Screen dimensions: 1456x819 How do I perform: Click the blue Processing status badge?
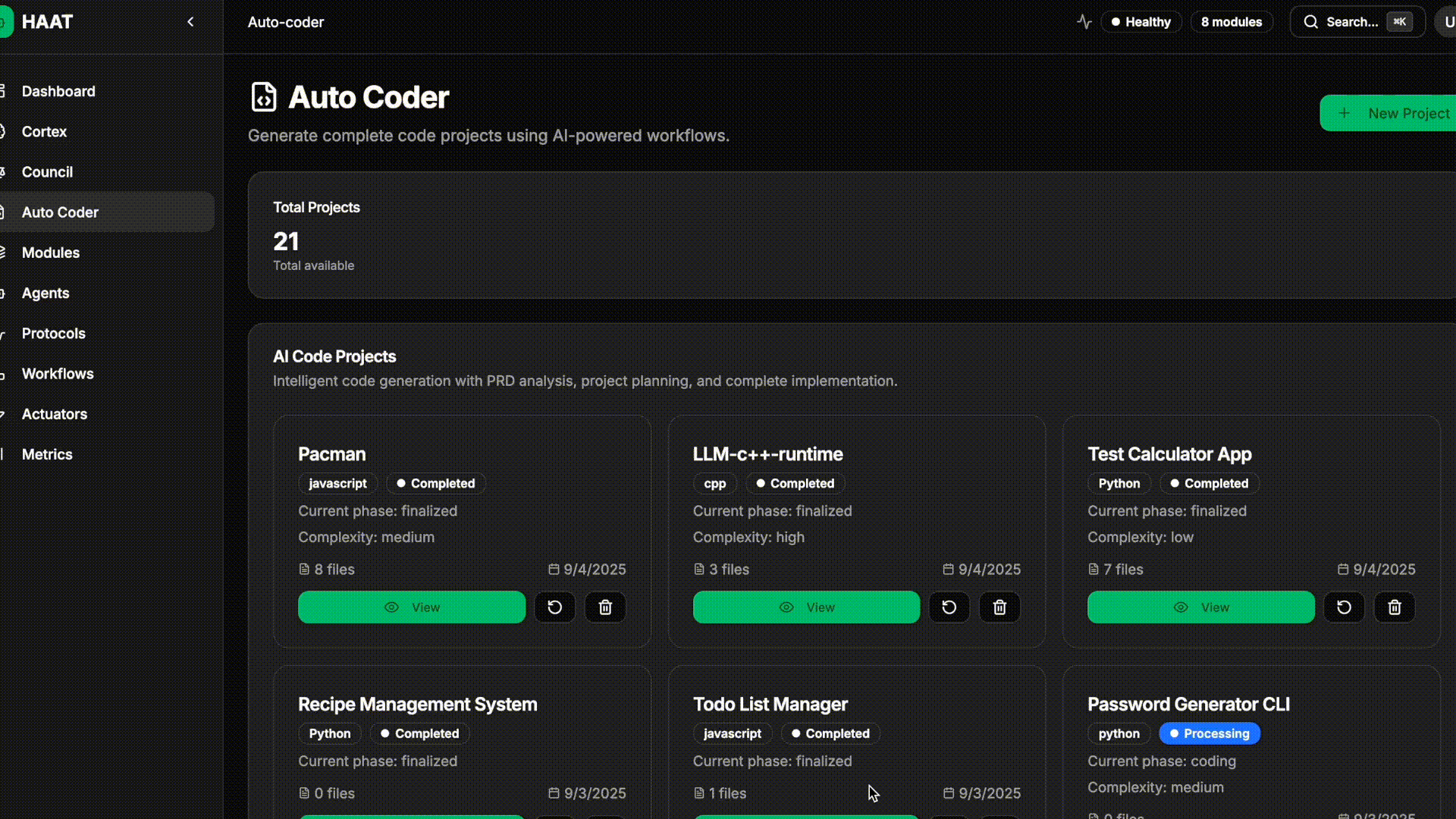[1209, 733]
